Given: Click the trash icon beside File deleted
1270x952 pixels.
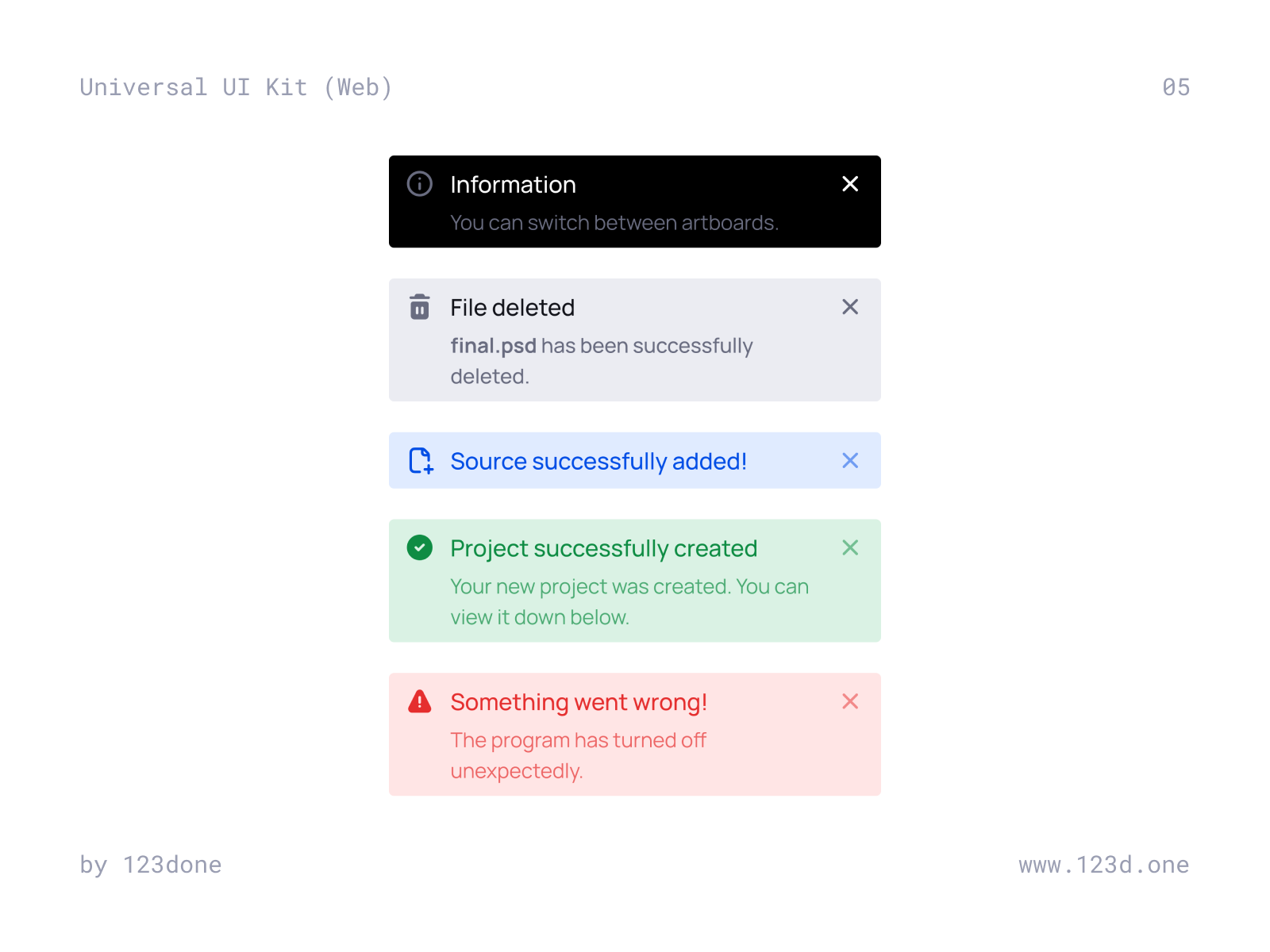Looking at the screenshot, I should click(420, 307).
